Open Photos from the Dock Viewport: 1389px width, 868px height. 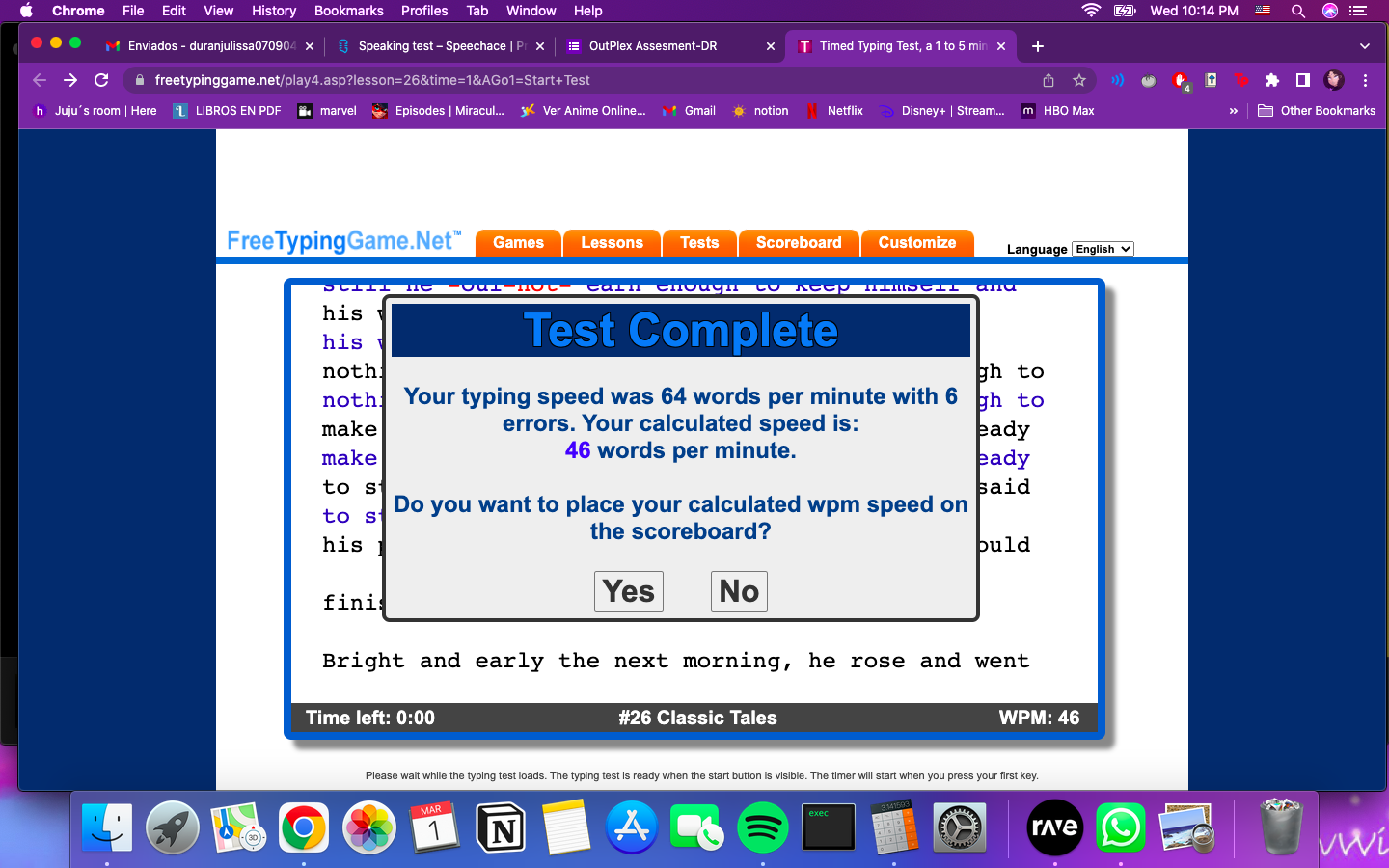tap(369, 827)
